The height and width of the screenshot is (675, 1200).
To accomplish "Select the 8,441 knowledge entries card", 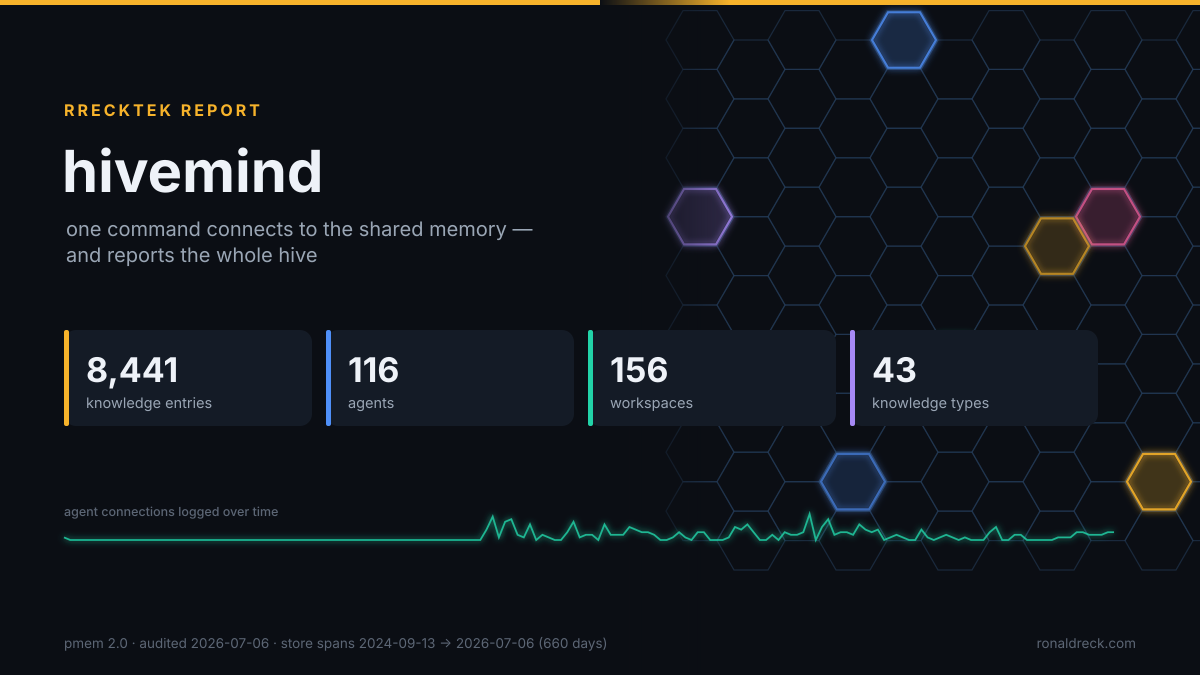I will pyautogui.click(x=188, y=378).
